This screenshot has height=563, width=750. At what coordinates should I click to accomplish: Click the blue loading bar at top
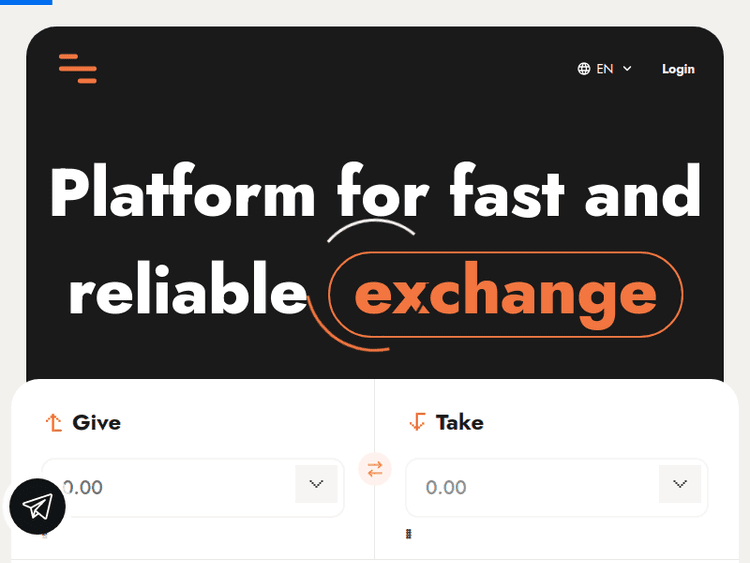tap(26, 2)
